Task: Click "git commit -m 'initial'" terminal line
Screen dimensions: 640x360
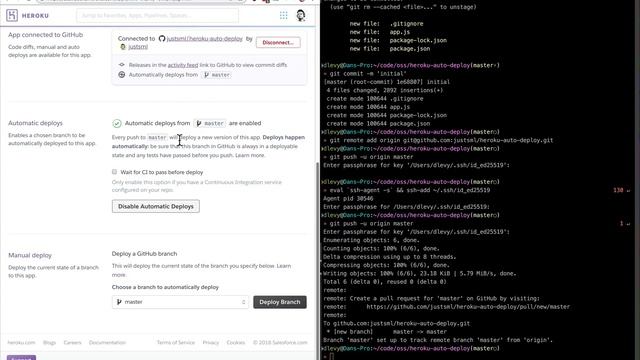Action: click(368, 73)
